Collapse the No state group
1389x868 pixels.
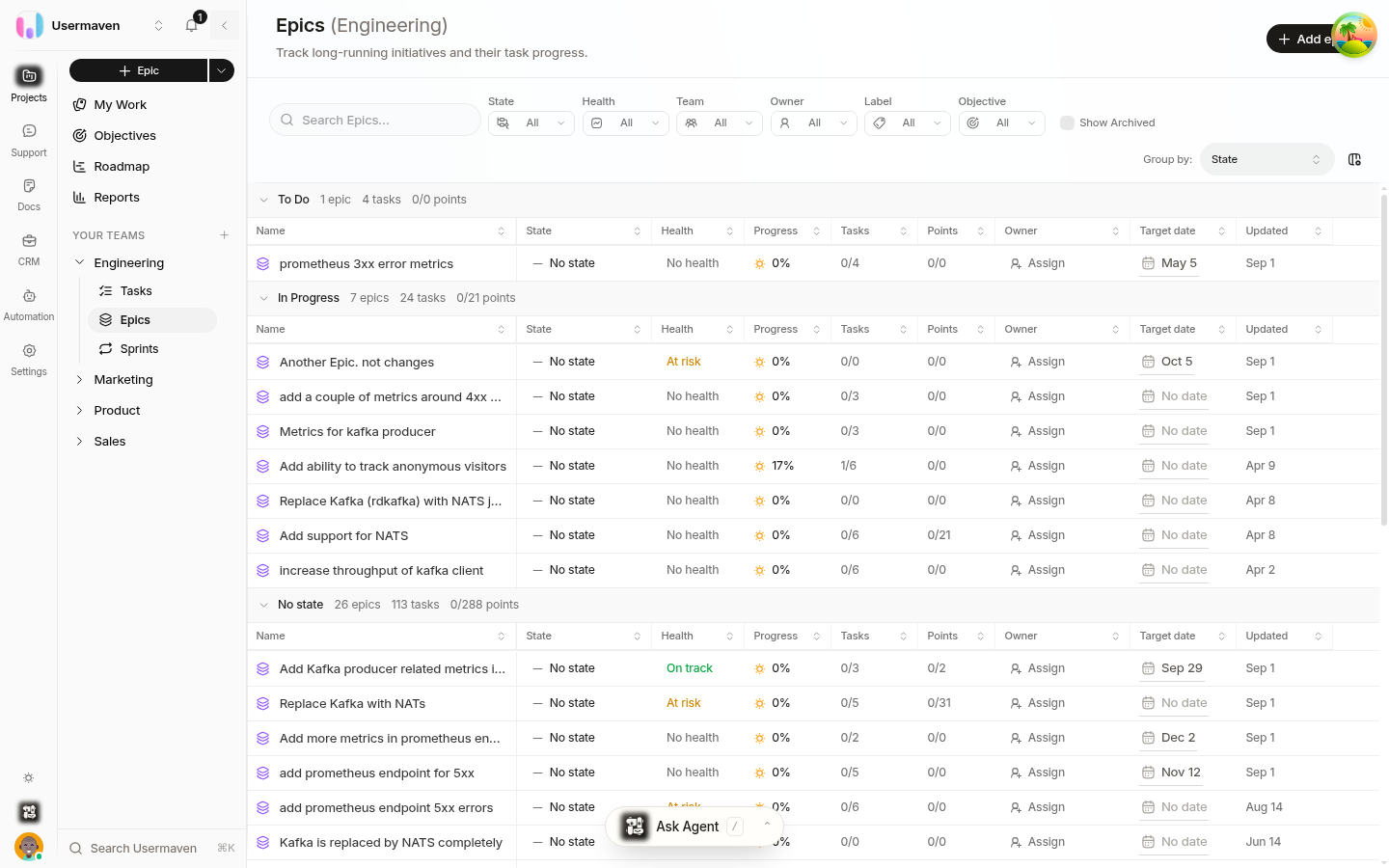point(263,605)
